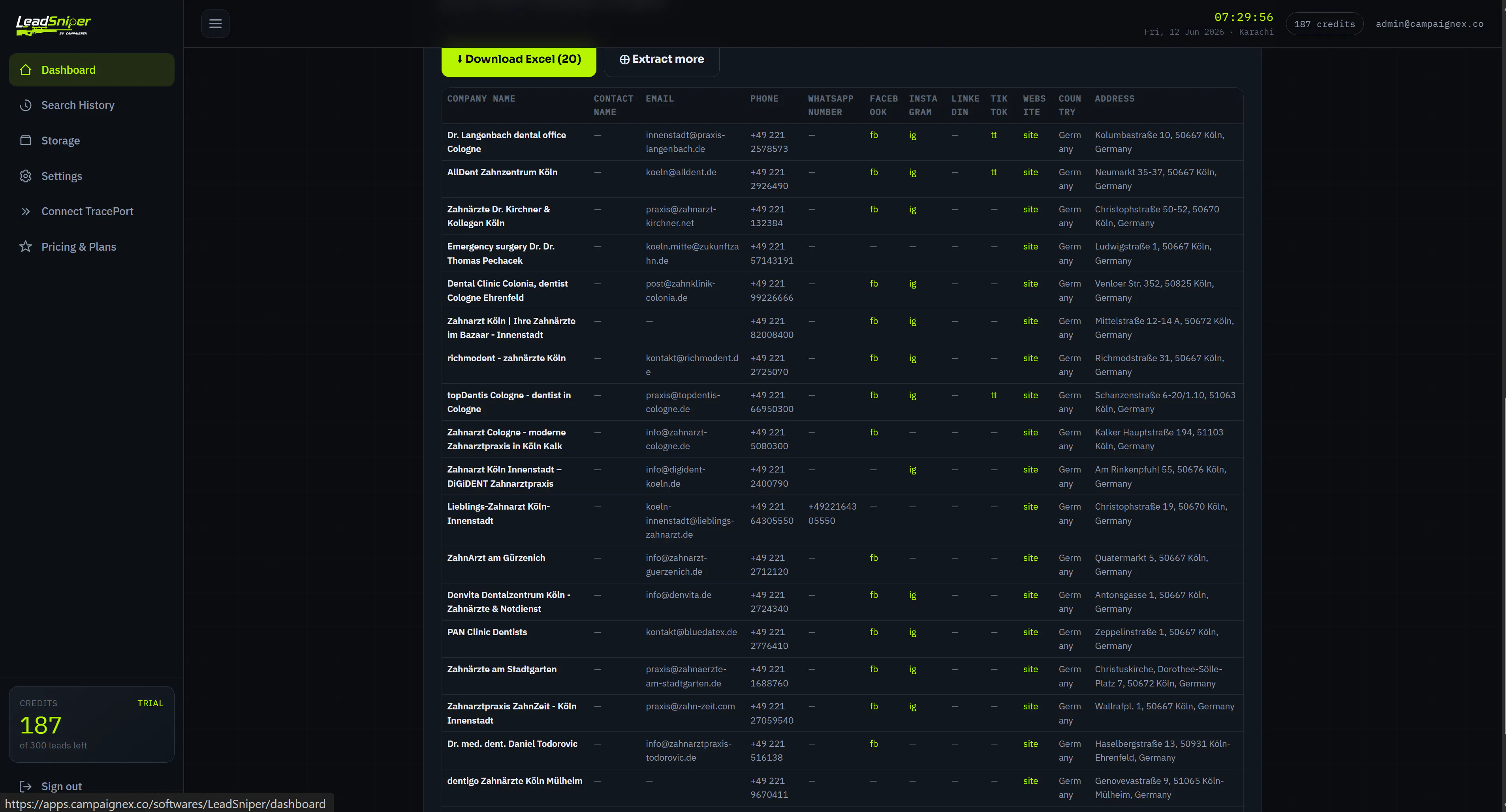Click the Company Name column header

(481, 99)
